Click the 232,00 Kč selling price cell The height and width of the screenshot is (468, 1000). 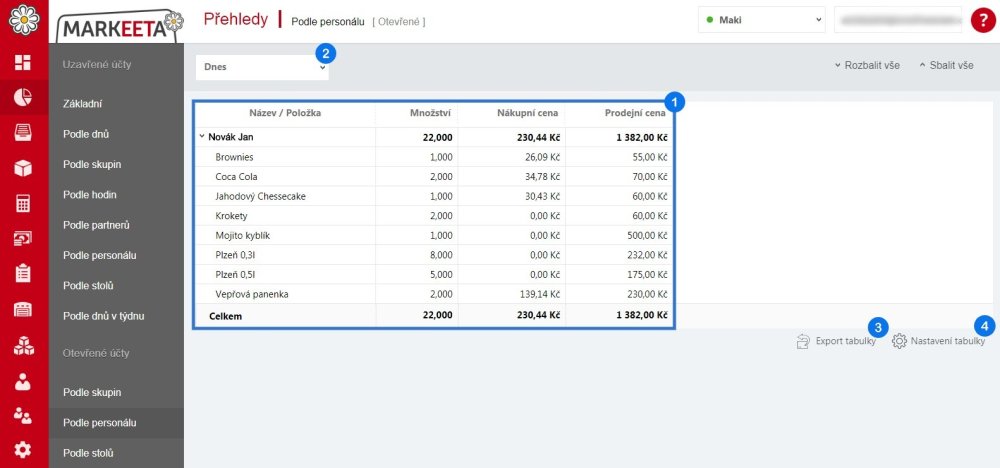pyautogui.click(x=645, y=255)
